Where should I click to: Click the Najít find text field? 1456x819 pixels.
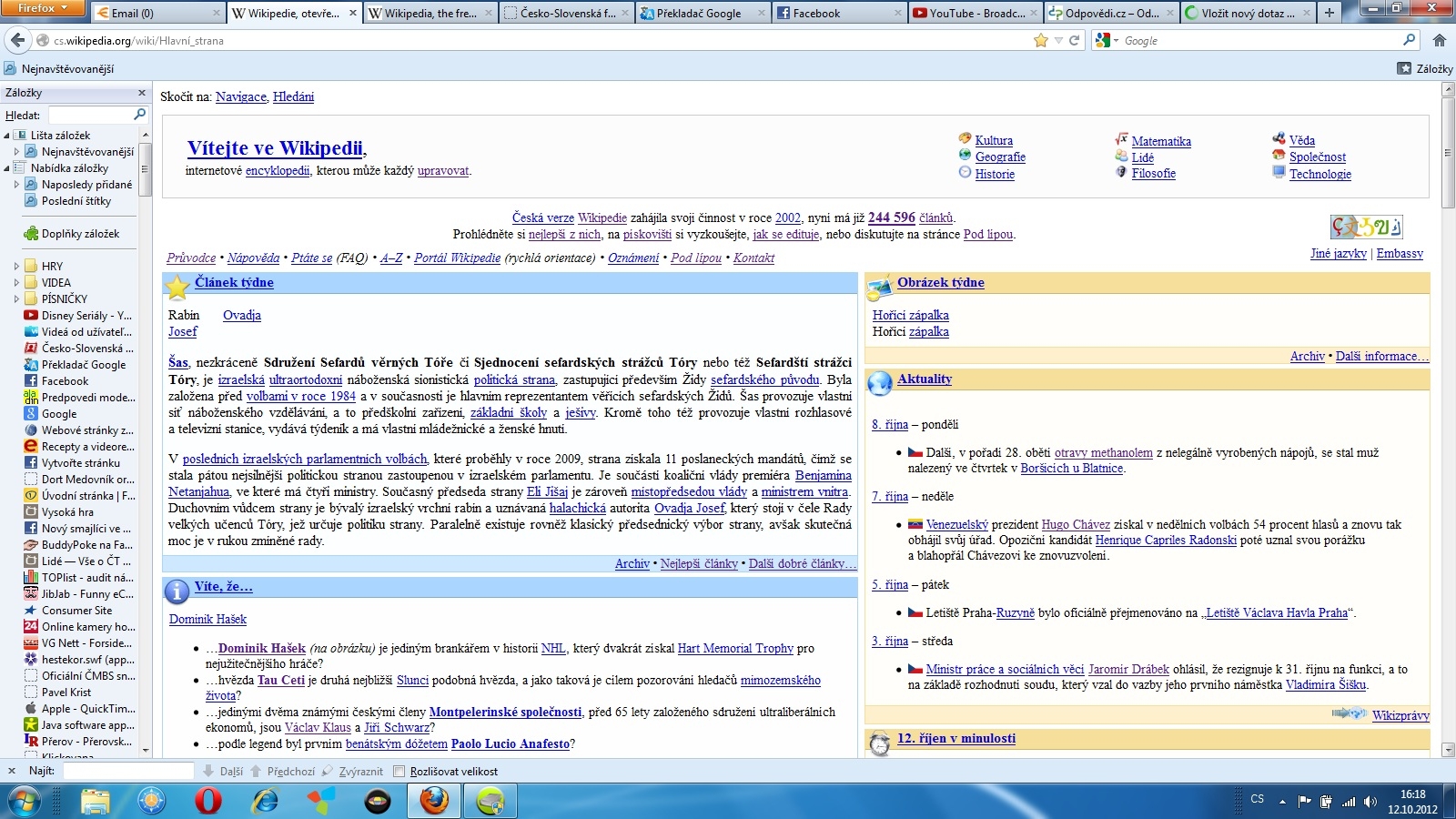pos(127,771)
